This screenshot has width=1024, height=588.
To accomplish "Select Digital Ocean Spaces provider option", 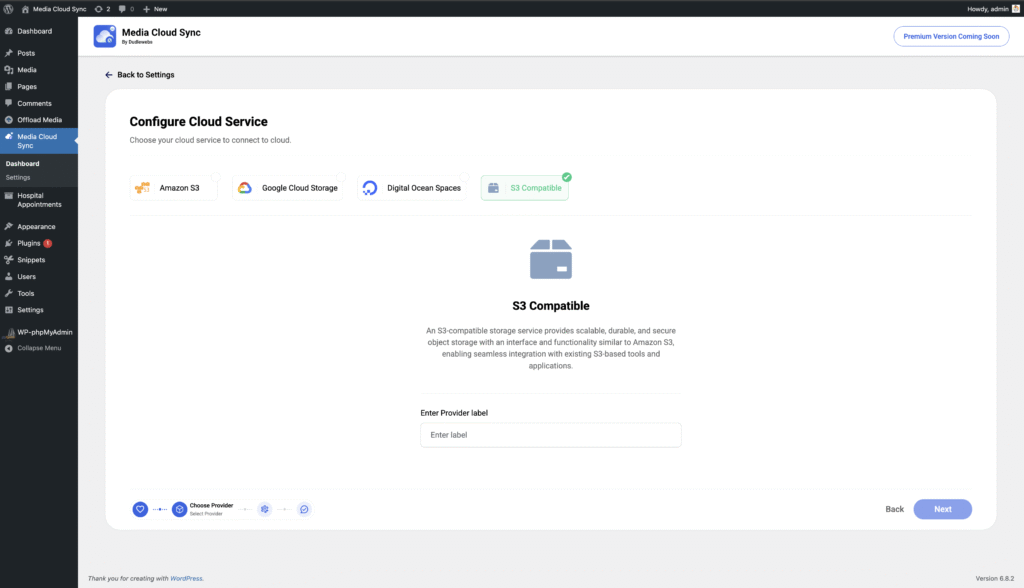I will coord(413,188).
